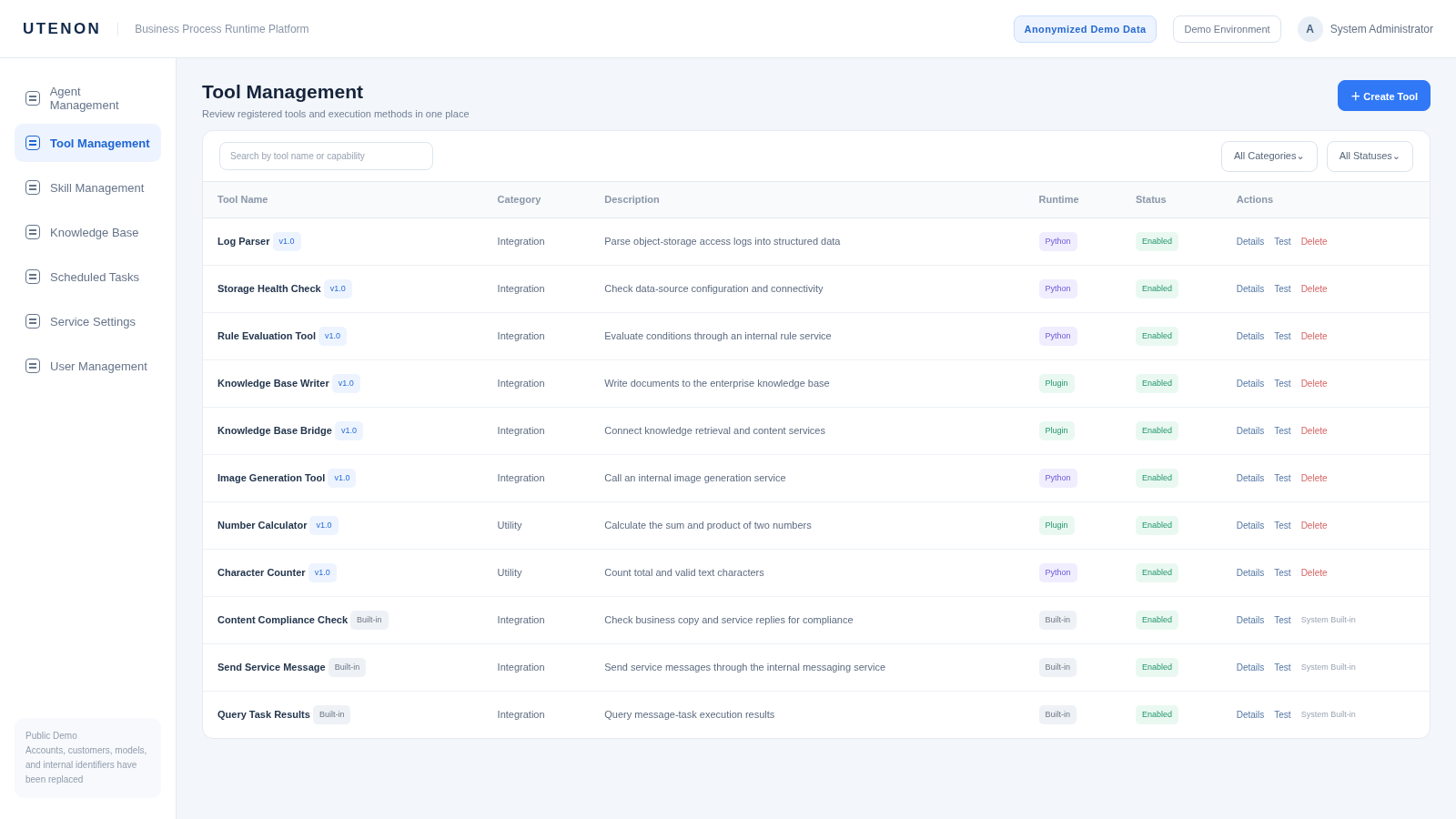Image resolution: width=1456 pixels, height=819 pixels.
Task: Click the Python runtime tag for Character Counter
Action: 1058,572
